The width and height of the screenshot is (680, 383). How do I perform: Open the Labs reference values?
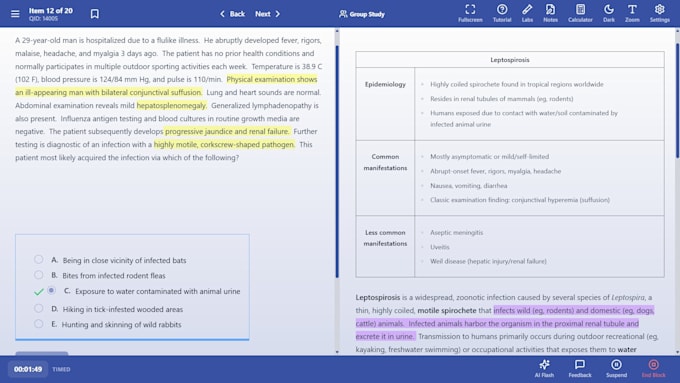coord(527,13)
